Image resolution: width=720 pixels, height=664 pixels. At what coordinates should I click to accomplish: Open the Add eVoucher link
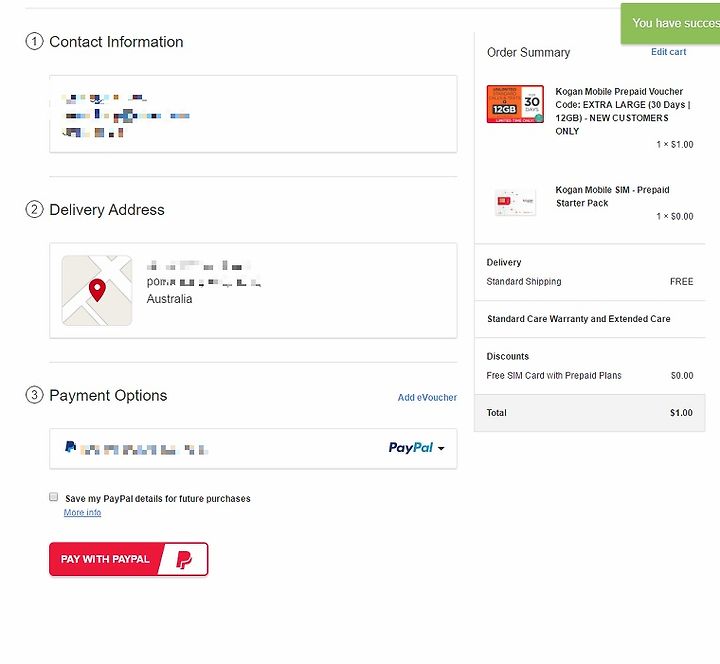click(x=427, y=398)
